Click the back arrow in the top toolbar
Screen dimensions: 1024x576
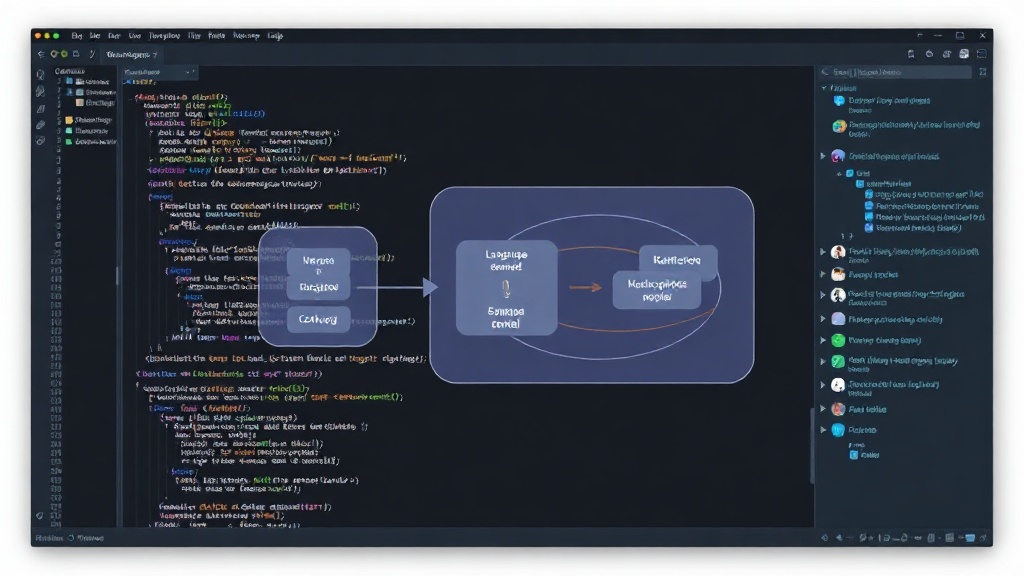coord(40,54)
